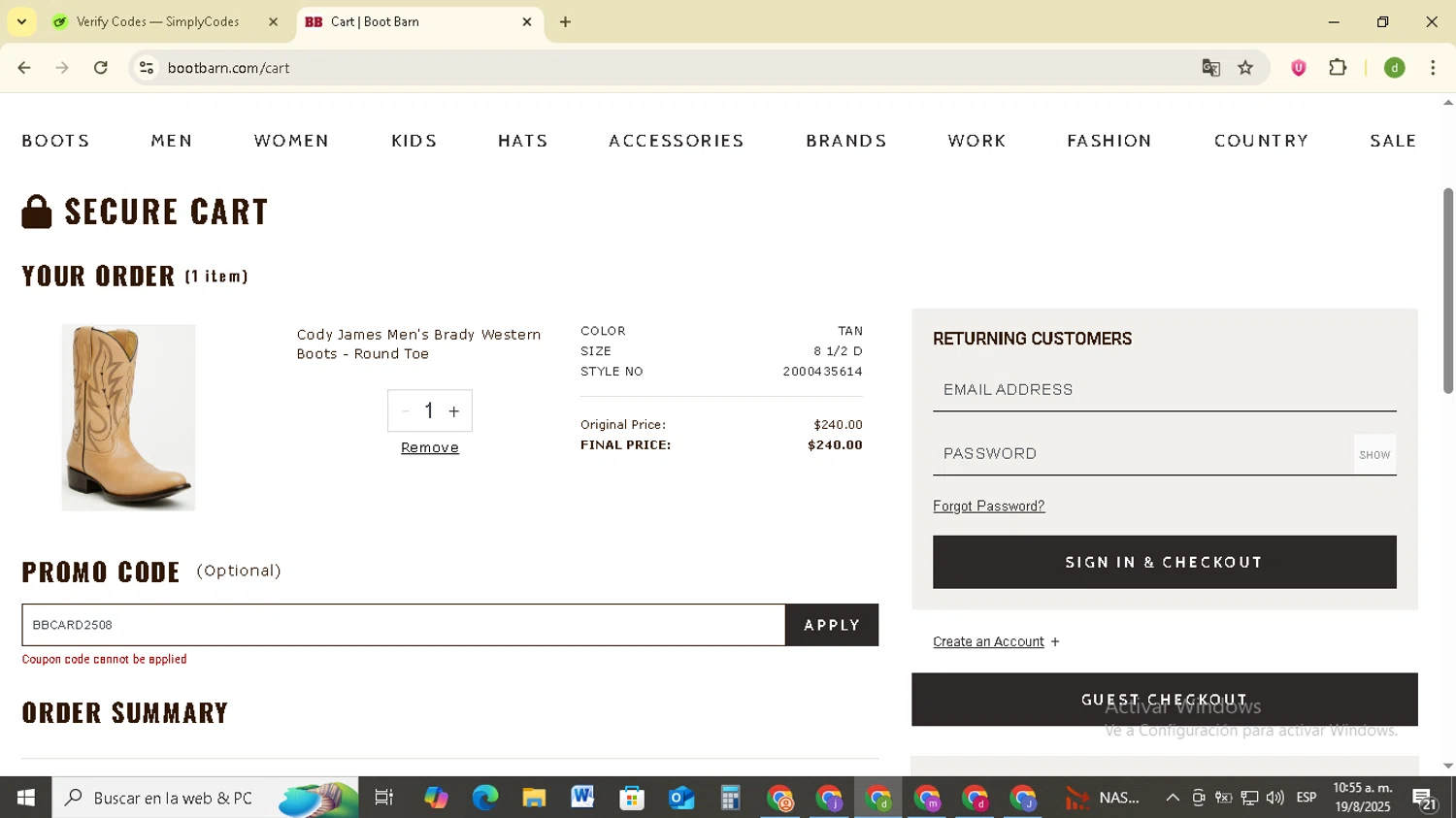Expand the tab search dropdown arrow
This screenshot has height=818, width=1456.
click(21, 21)
